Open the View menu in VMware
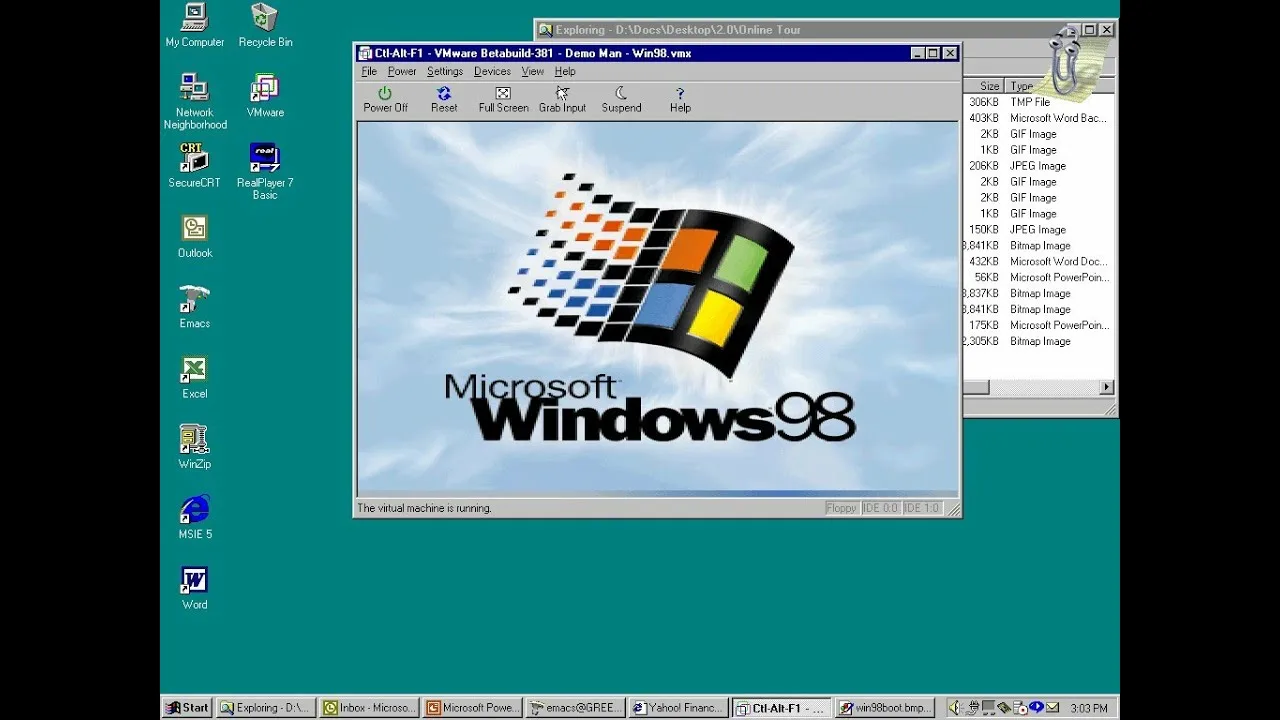Viewport: 1280px width, 720px height. (532, 72)
